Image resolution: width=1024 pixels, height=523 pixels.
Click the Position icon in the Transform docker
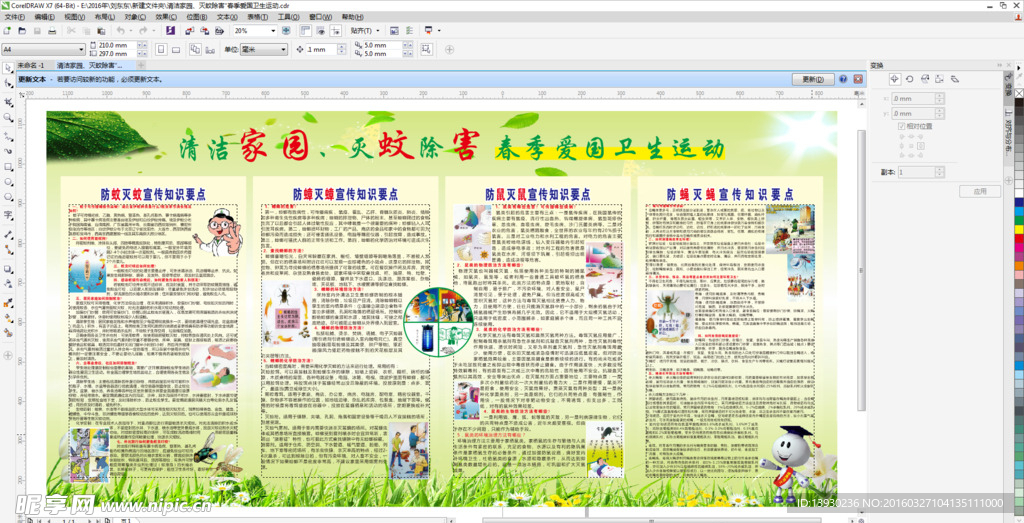893,79
